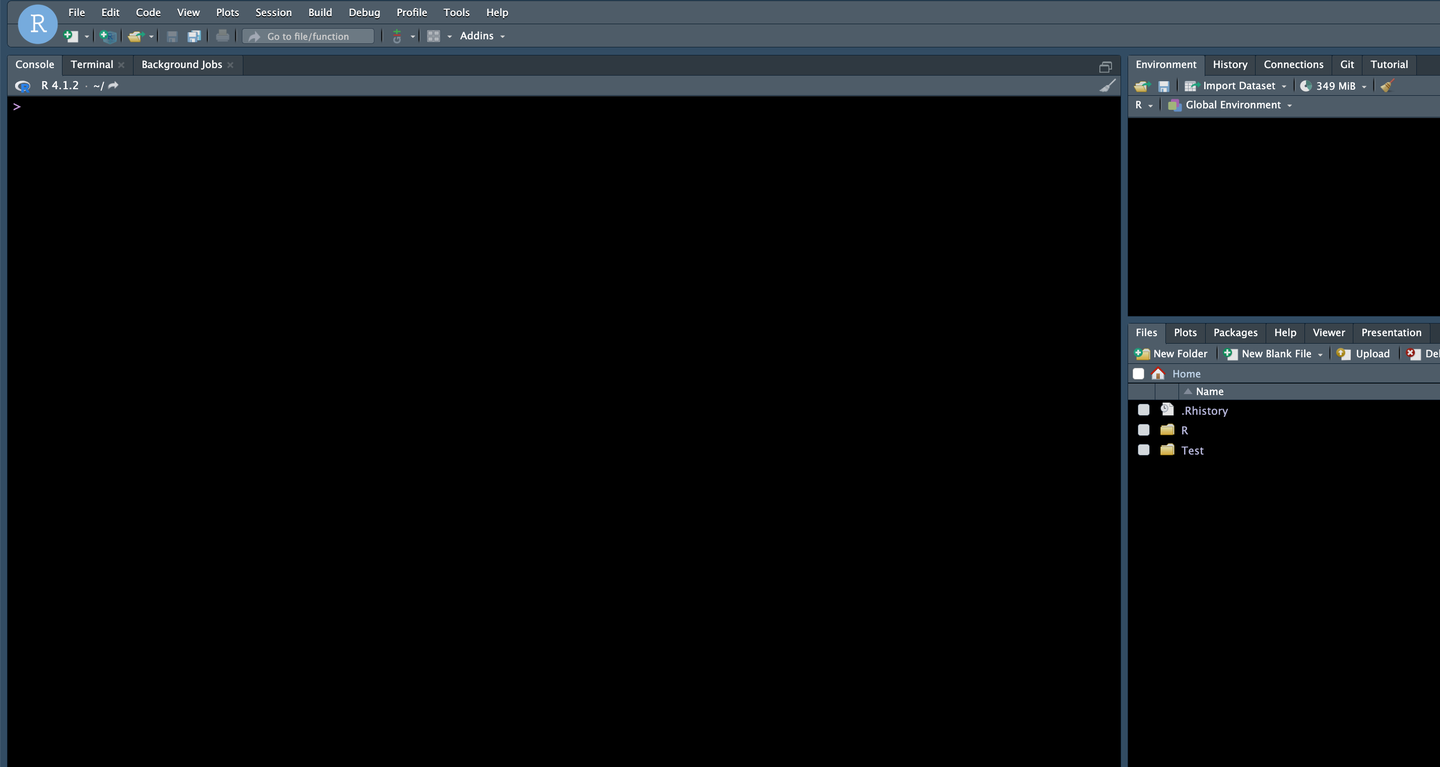1440x767 pixels.
Task: Select the checkbox next to the Test folder
Action: tap(1143, 449)
